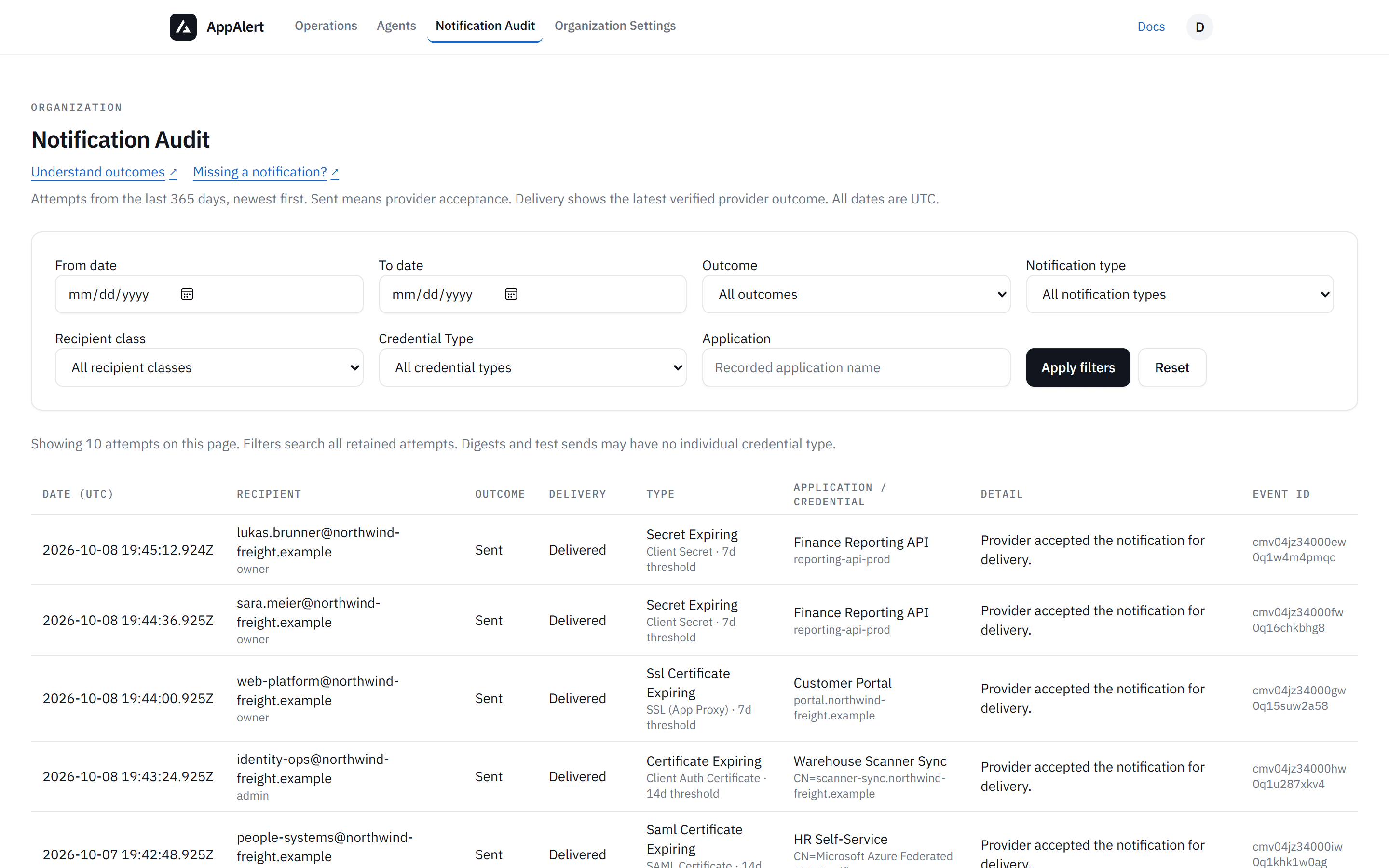Open the To date calendar picker icon
Image resolution: width=1389 pixels, height=868 pixels.
[511, 295]
